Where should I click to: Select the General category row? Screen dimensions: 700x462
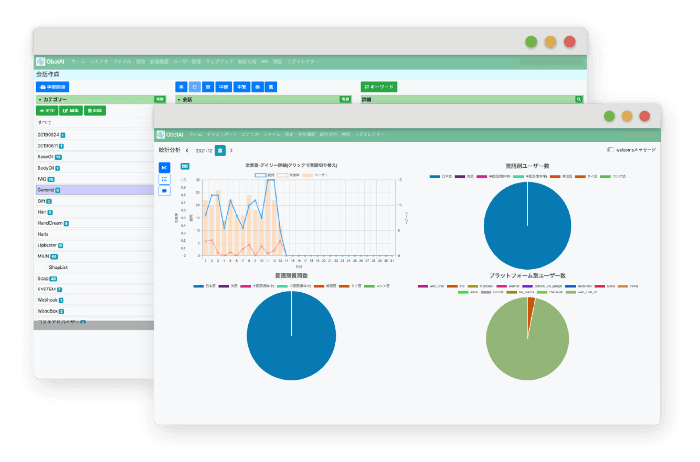tap(95, 190)
